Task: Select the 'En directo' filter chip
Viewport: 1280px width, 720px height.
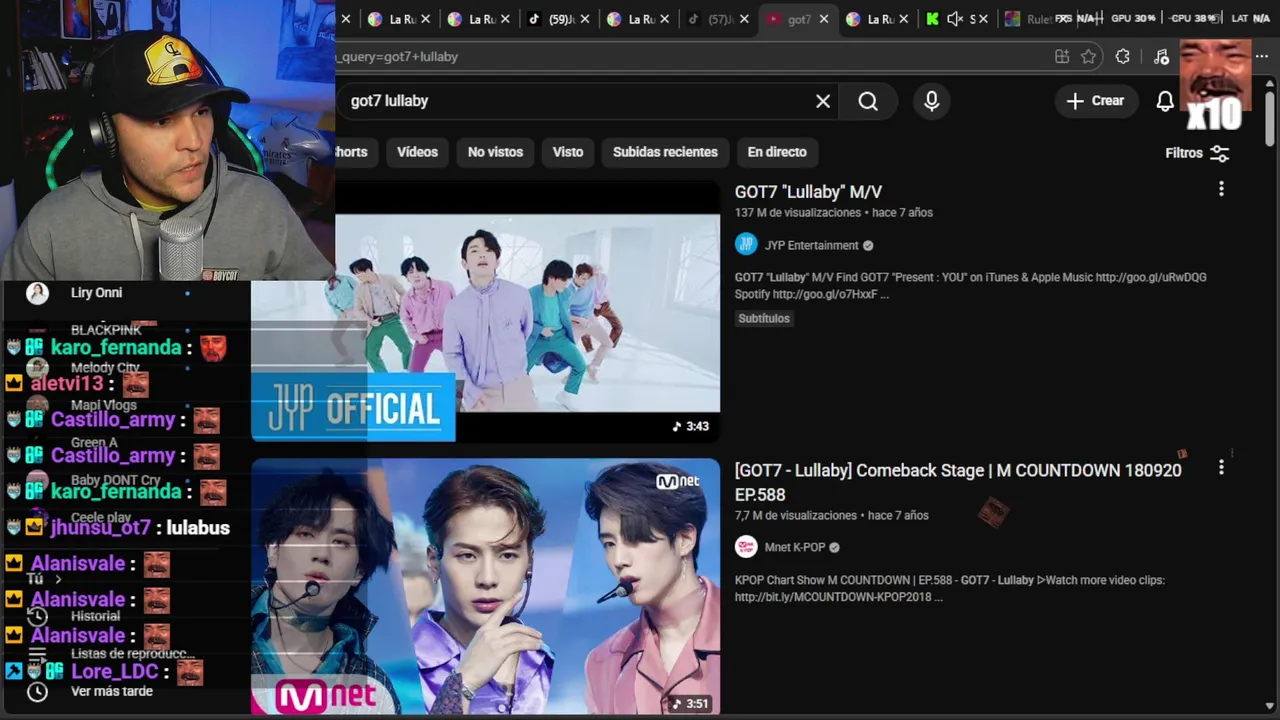Action: pos(777,152)
